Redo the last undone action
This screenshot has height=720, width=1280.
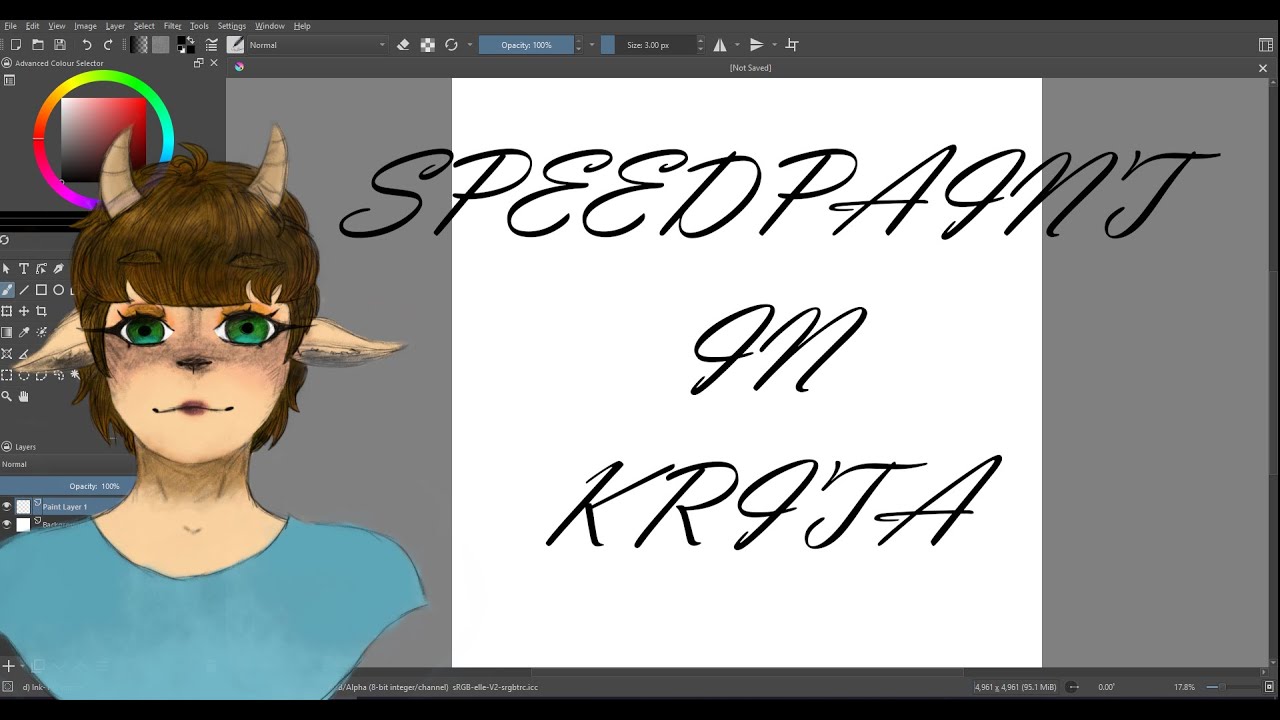108,45
